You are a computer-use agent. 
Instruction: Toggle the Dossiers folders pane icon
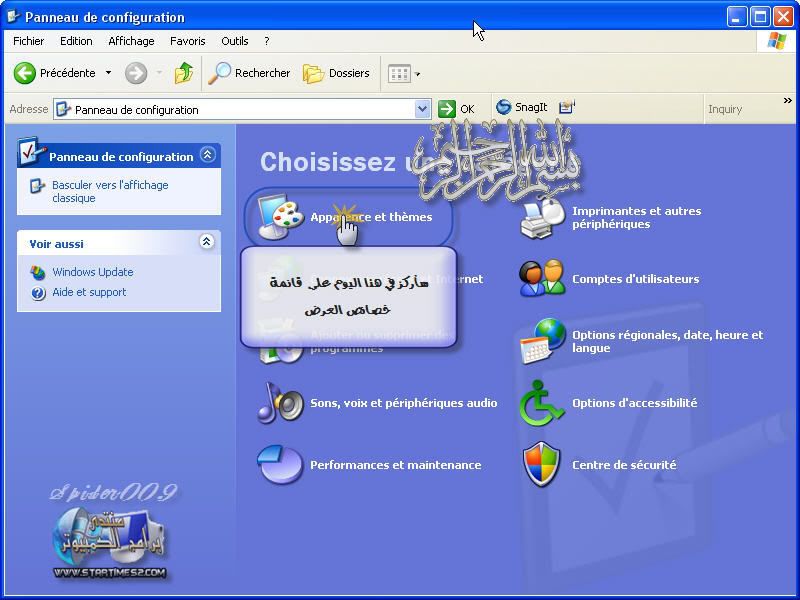tap(313, 73)
